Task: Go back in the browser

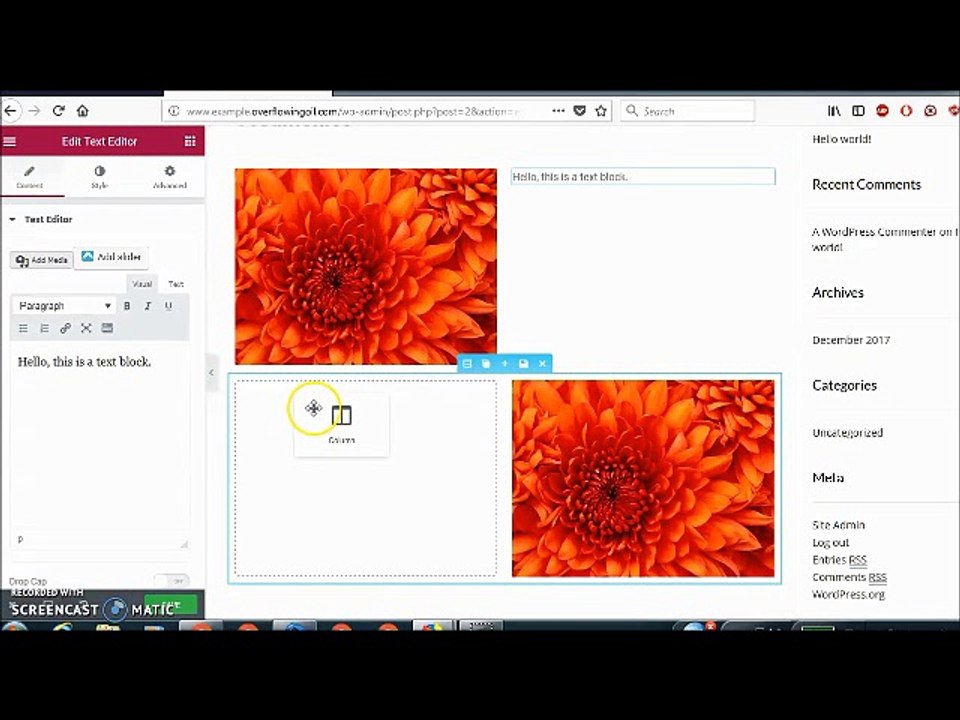Action: (10, 111)
